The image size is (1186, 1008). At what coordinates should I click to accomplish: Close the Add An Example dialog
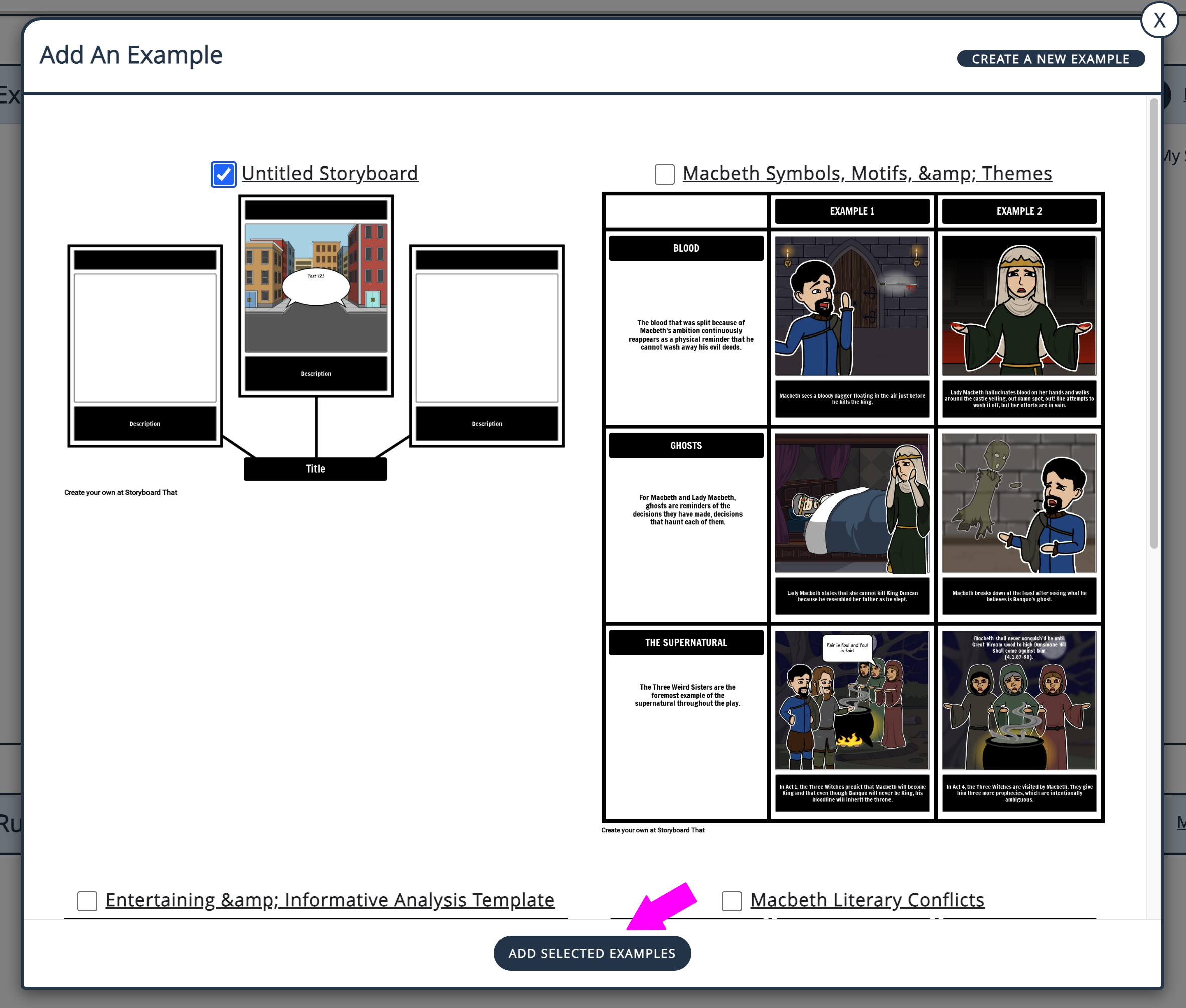tap(1159, 20)
